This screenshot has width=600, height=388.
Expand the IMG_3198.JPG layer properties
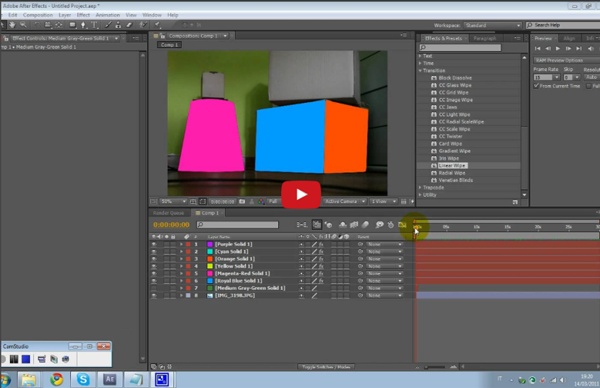(181, 295)
